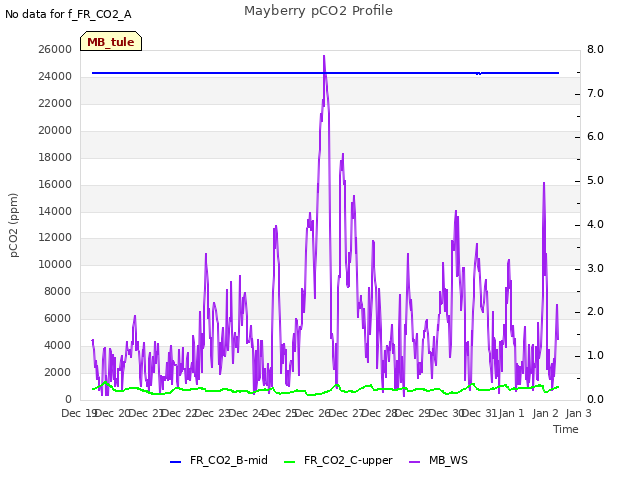Click the blue FR_CO2_B-mid legend swatch
The image size is (640, 480).
point(175,462)
